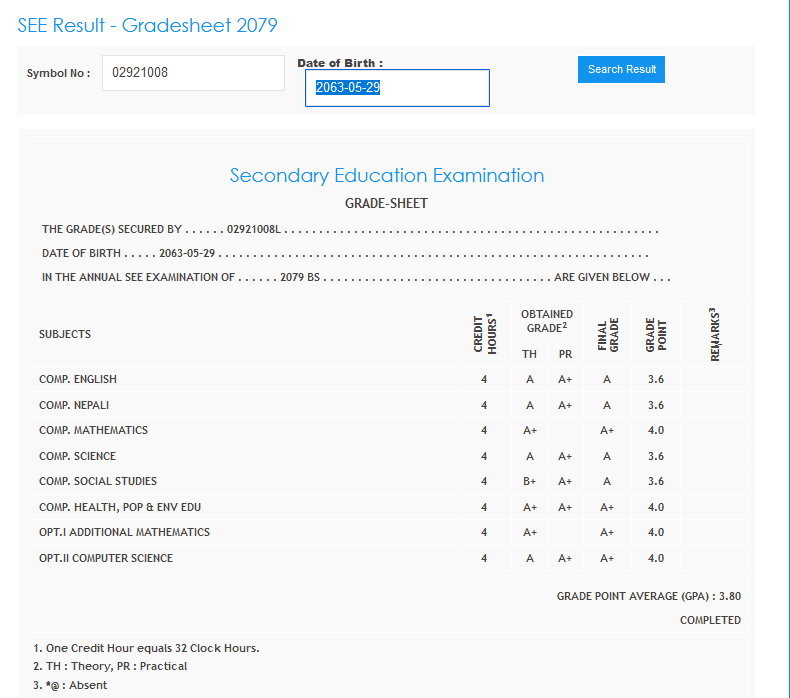Click the COMP. SOCIAL STUDIES subject name
The image size is (790, 698).
tap(98, 481)
